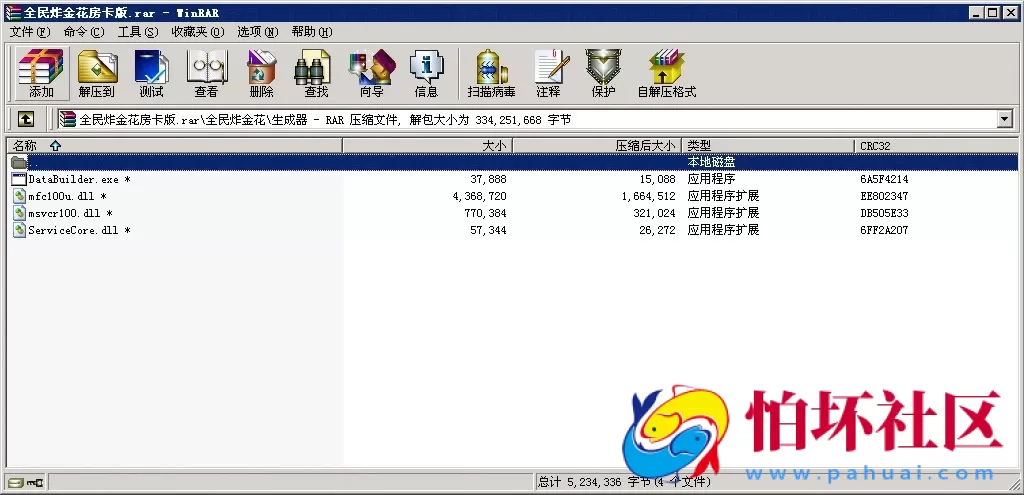Sort by 名称 column header
The width and height of the screenshot is (1024, 495).
[x=174, y=146]
